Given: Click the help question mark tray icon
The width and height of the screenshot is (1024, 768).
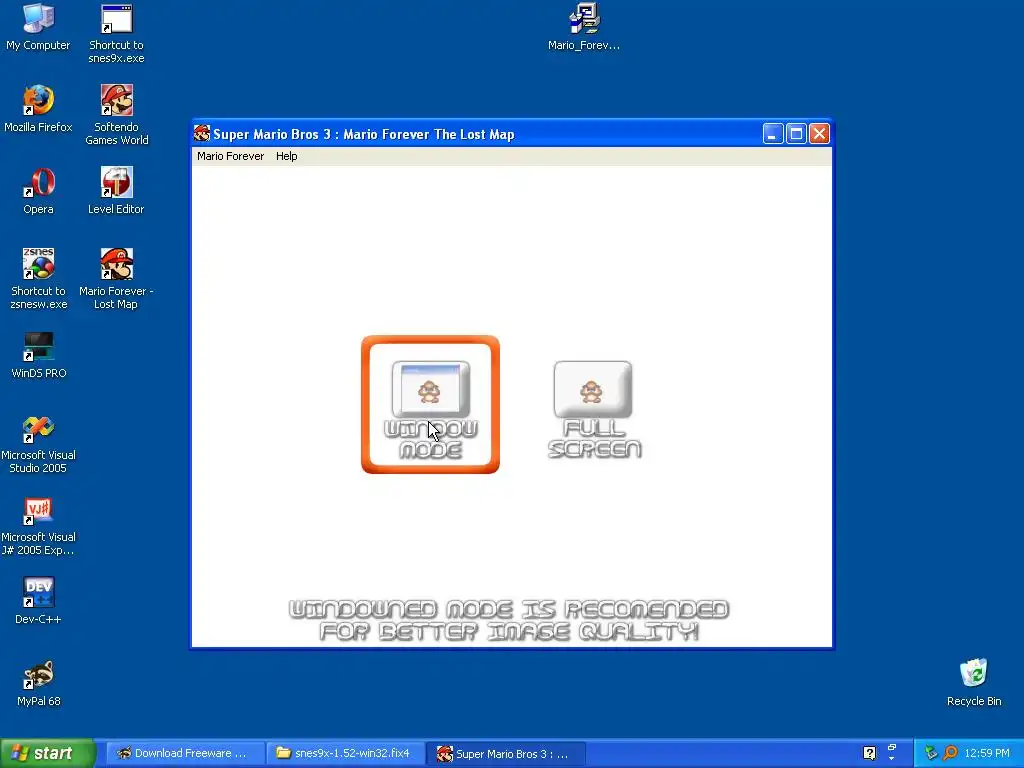Looking at the screenshot, I should pos(869,753).
